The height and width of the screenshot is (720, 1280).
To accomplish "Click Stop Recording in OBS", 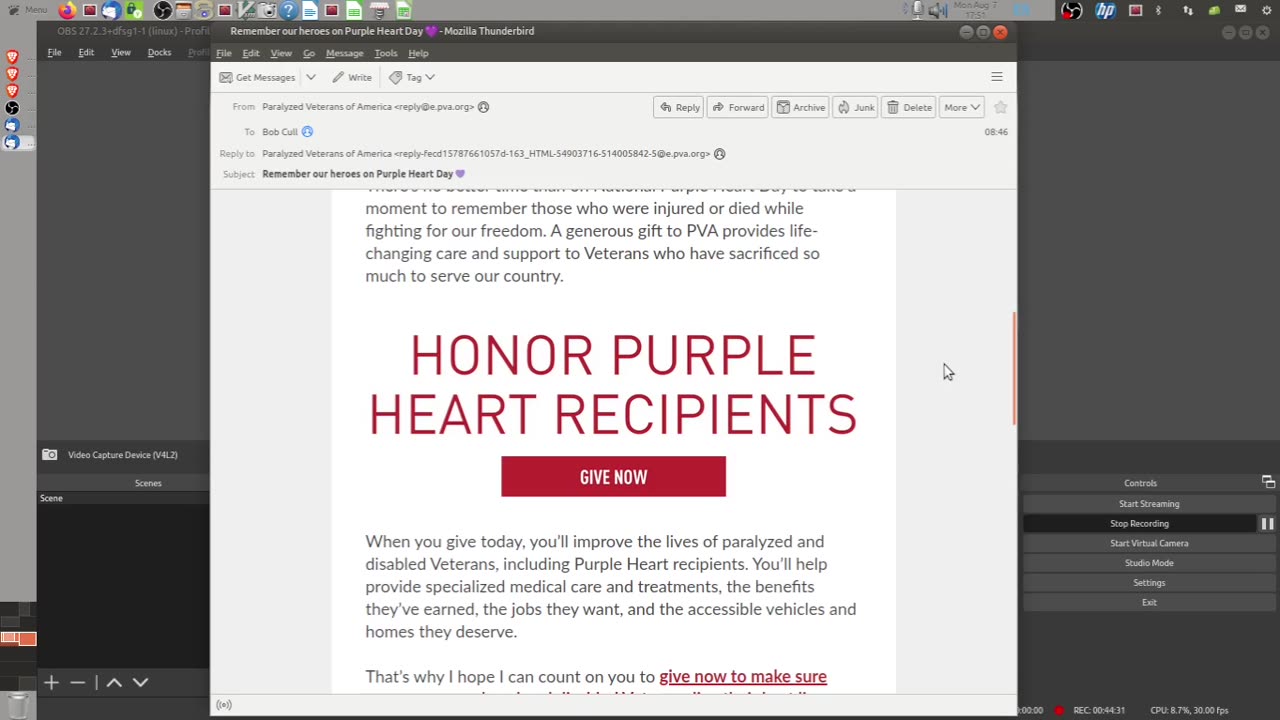I will [1139, 524].
